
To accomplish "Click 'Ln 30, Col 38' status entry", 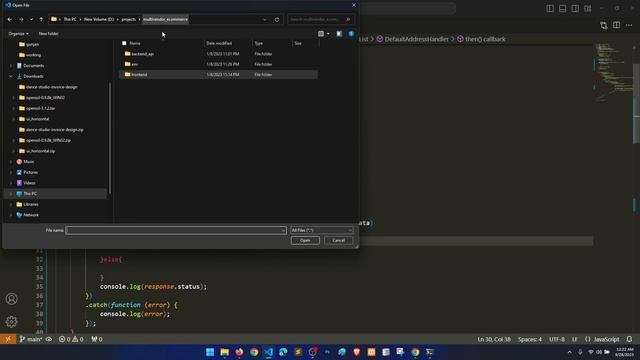I will coord(494,339).
